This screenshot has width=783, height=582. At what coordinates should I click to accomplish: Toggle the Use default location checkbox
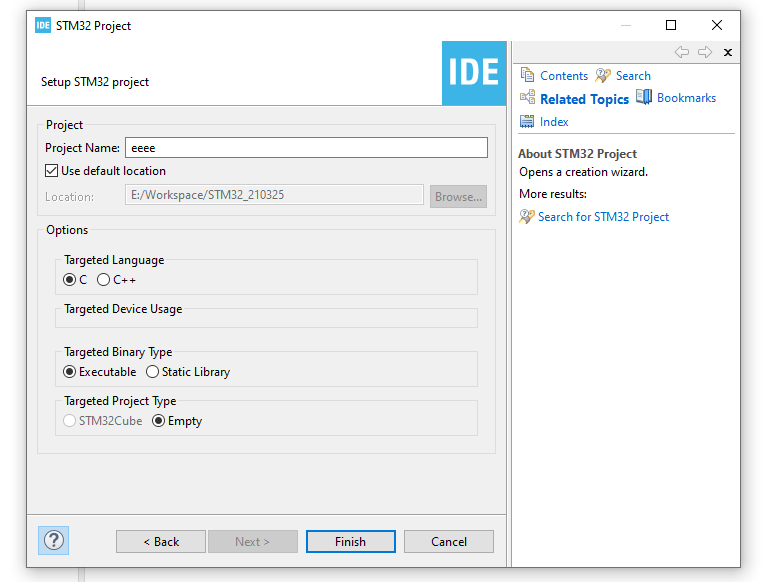pyautogui.click(x=51, y=171)
